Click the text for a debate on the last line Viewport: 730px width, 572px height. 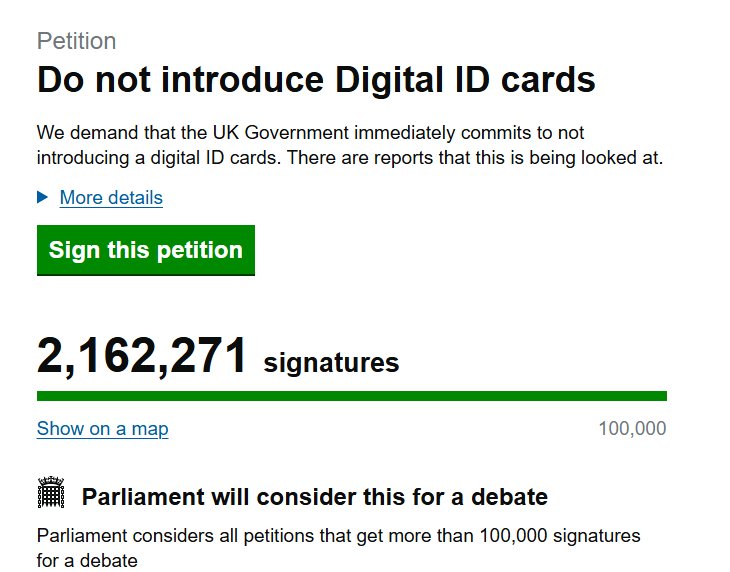tap(87, 560)
